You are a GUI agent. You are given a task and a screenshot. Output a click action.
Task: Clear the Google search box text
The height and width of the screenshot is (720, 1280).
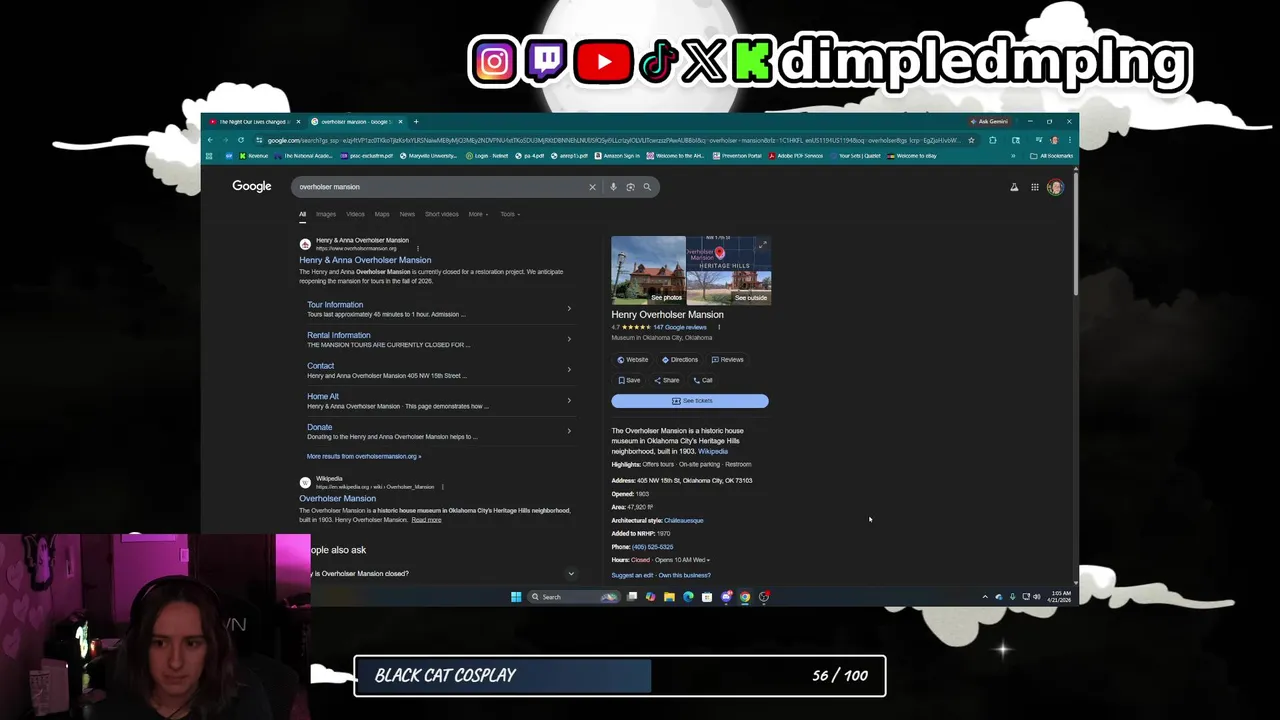click(592, 187)
